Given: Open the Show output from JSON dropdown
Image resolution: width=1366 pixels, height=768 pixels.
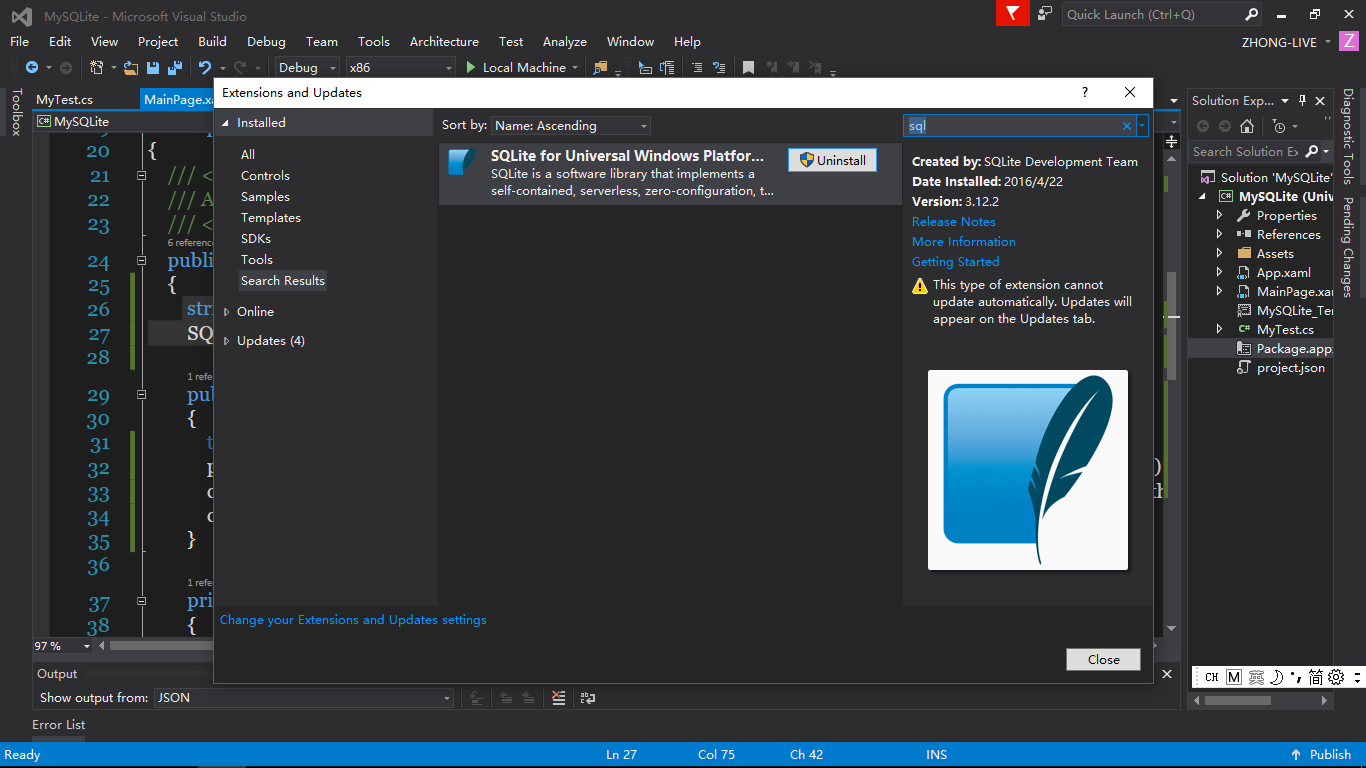Looking at the screenshot, I should coord(304,698).
